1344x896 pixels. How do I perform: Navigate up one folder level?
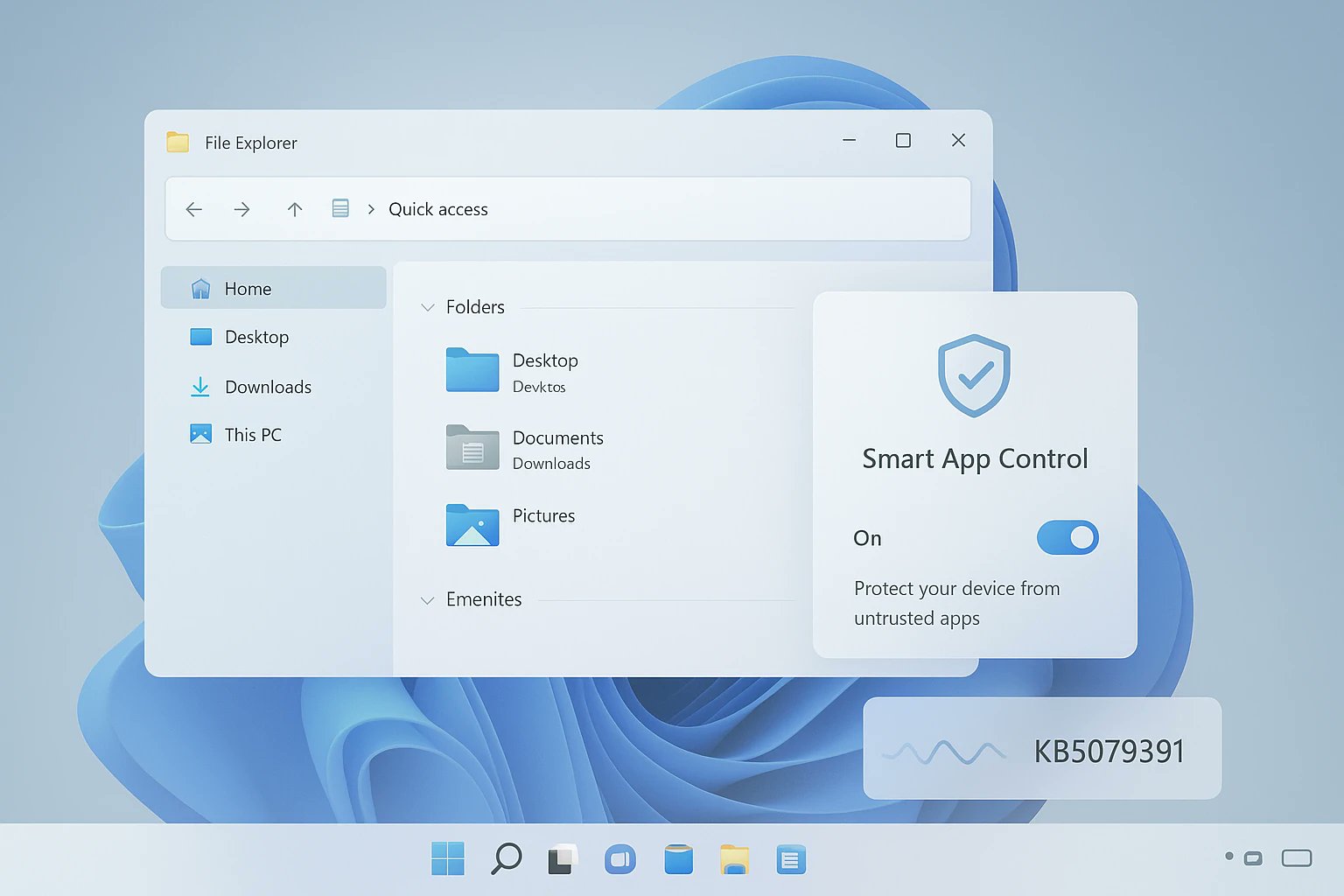(x=295, y=209)
